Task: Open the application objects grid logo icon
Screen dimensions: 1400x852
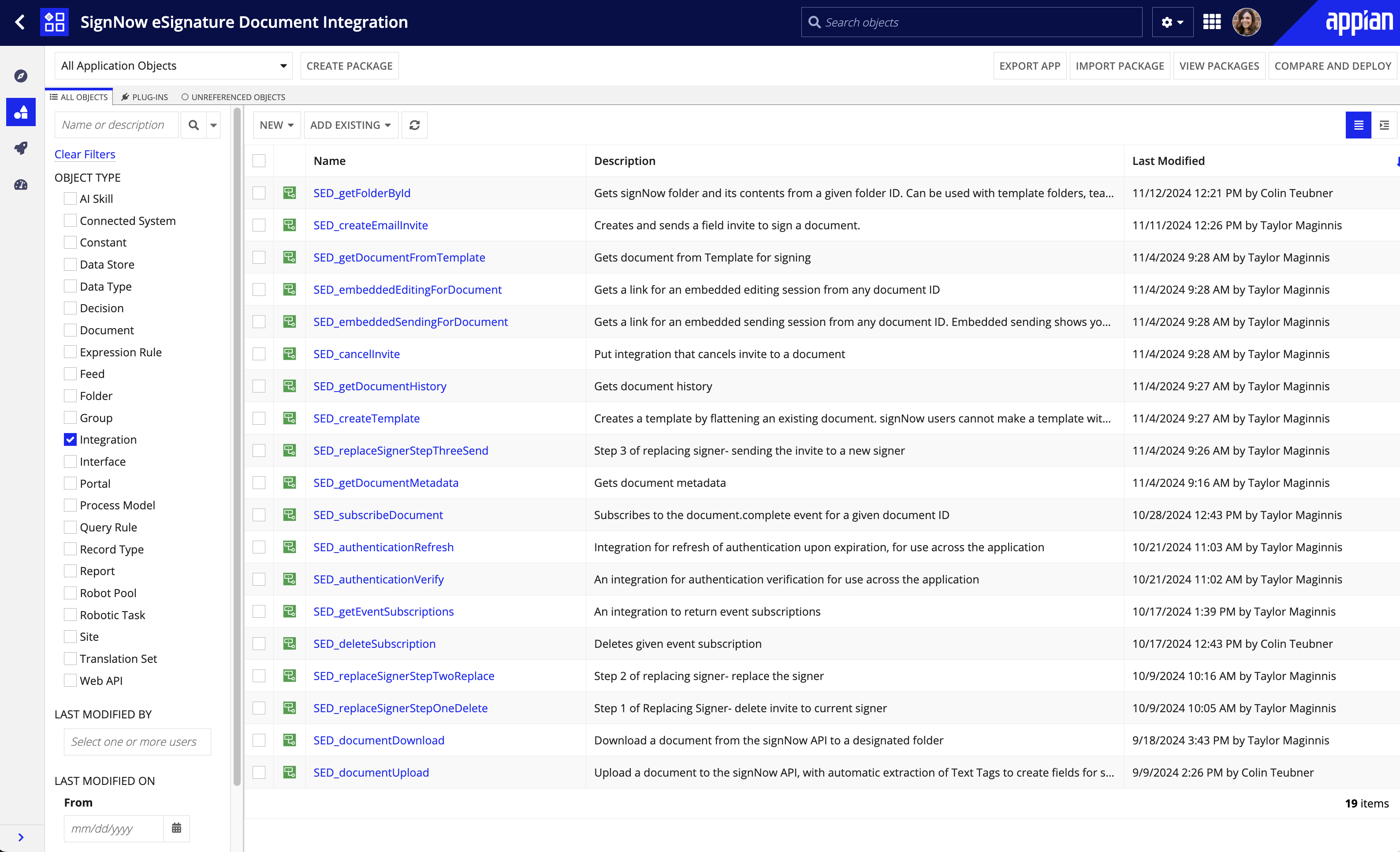Action: (x=55, y=22)
